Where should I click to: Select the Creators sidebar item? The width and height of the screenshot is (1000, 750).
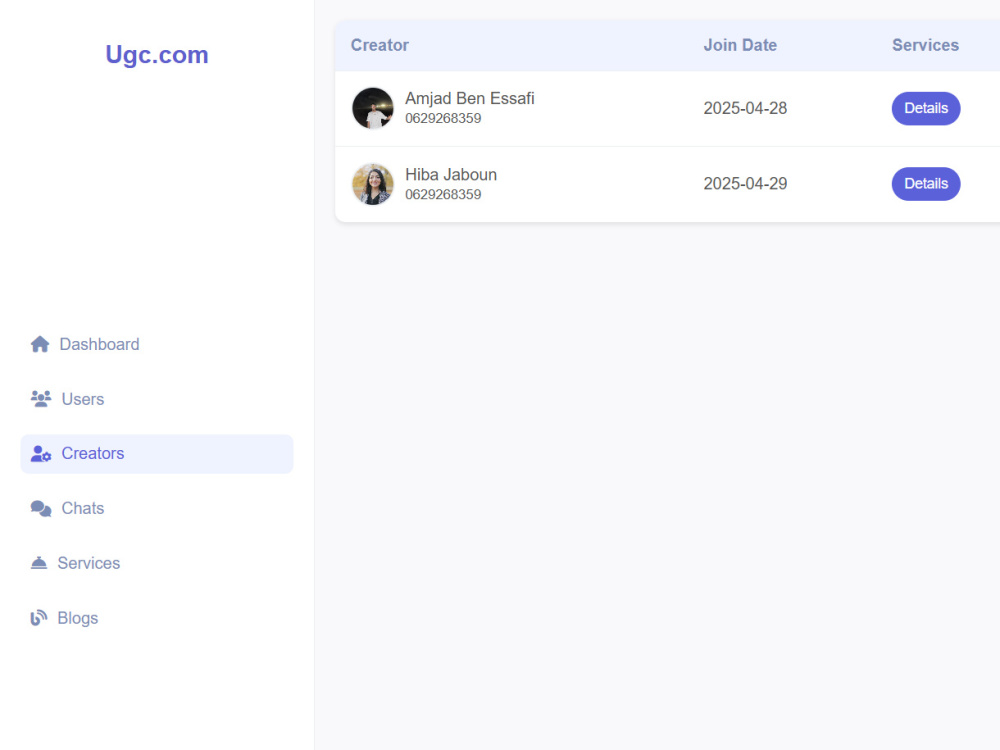point(157,454)
